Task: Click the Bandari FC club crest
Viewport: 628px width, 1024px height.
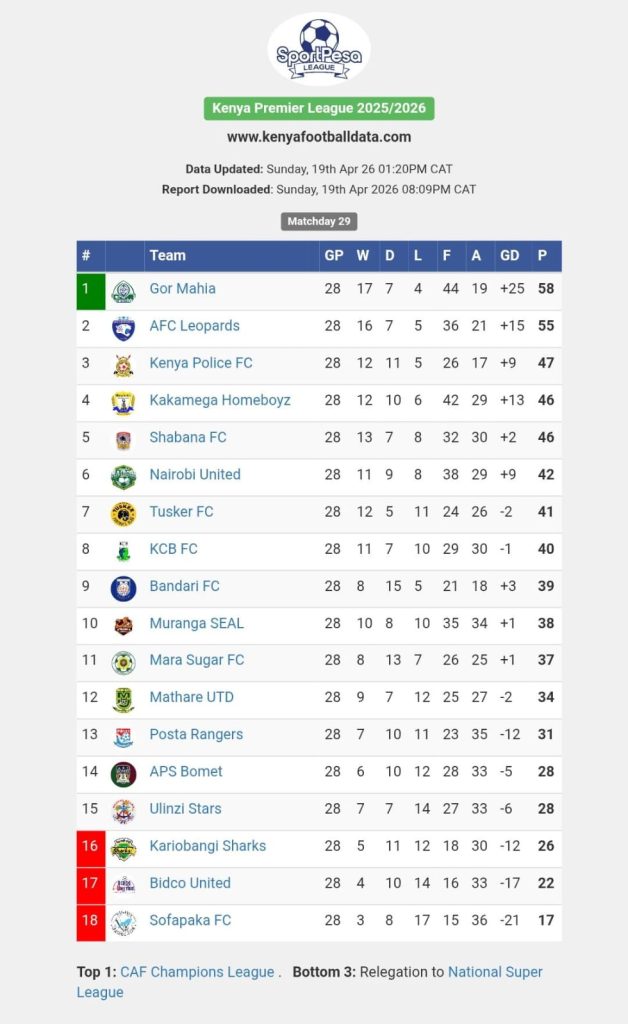Action: click(123, 587)
